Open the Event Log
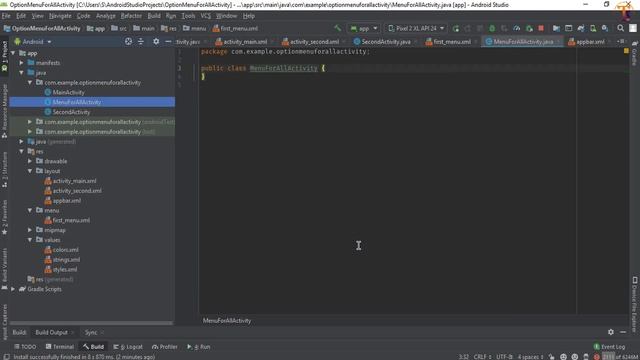 [609, 347]
